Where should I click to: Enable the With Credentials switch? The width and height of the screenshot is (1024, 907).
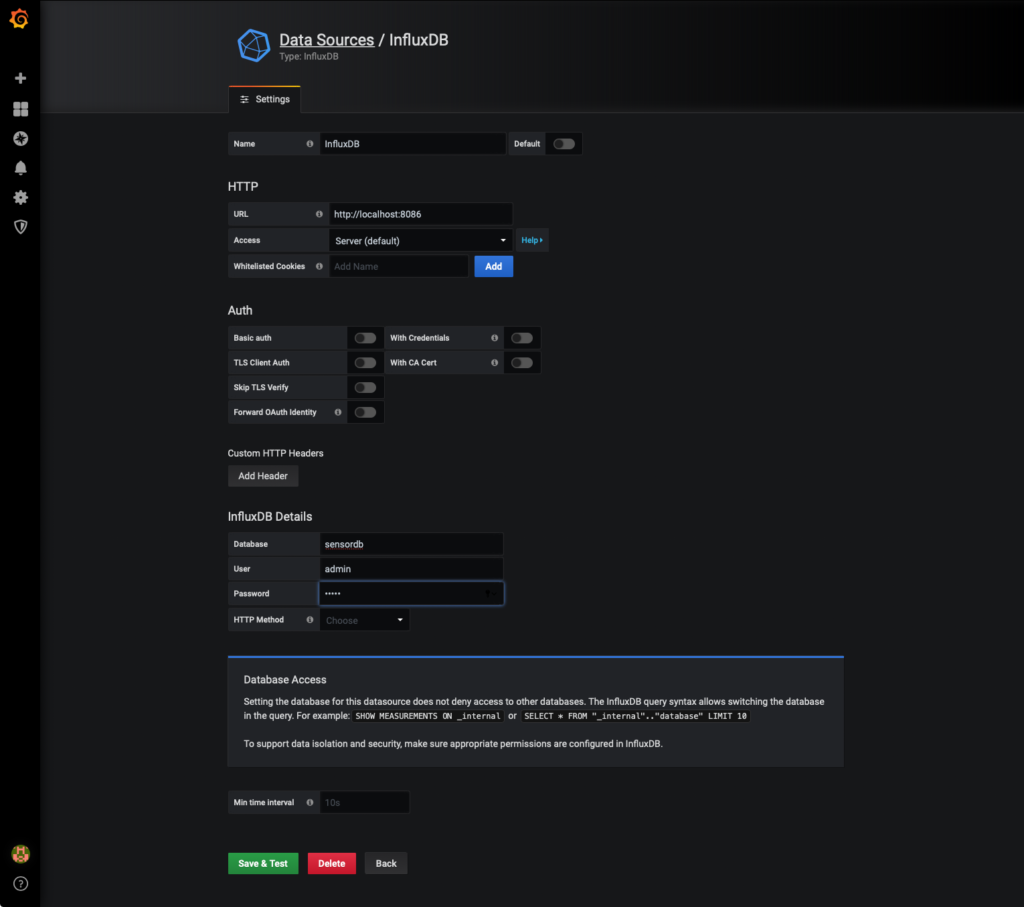[522, 338]
